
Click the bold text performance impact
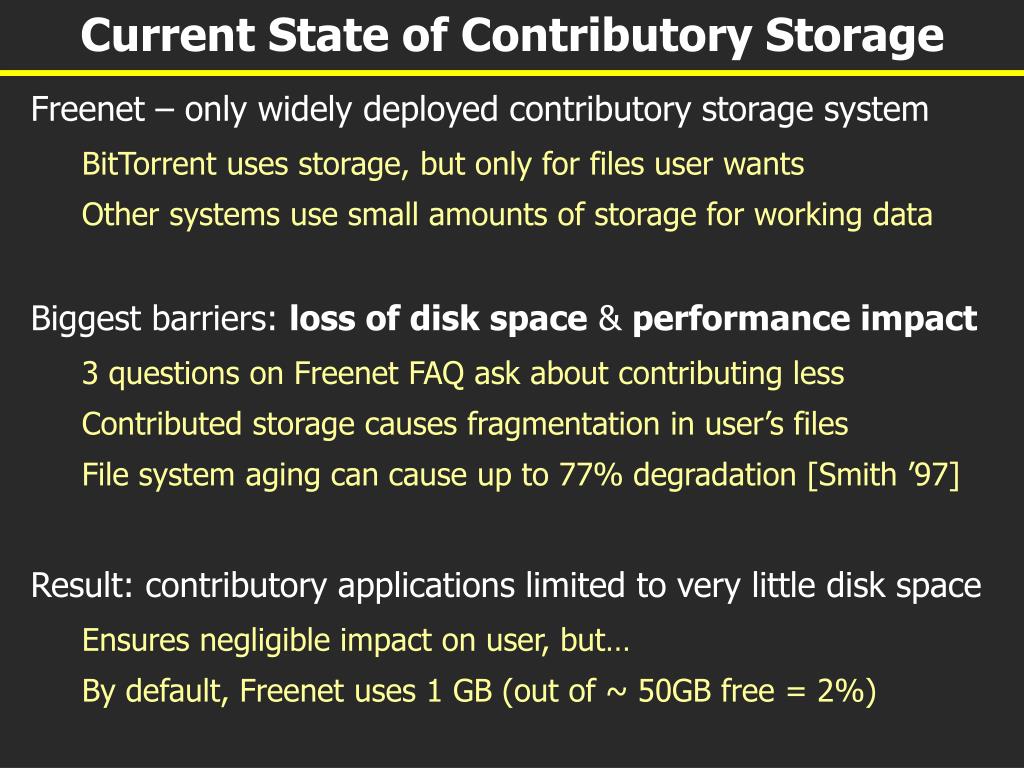click(804, 319)
